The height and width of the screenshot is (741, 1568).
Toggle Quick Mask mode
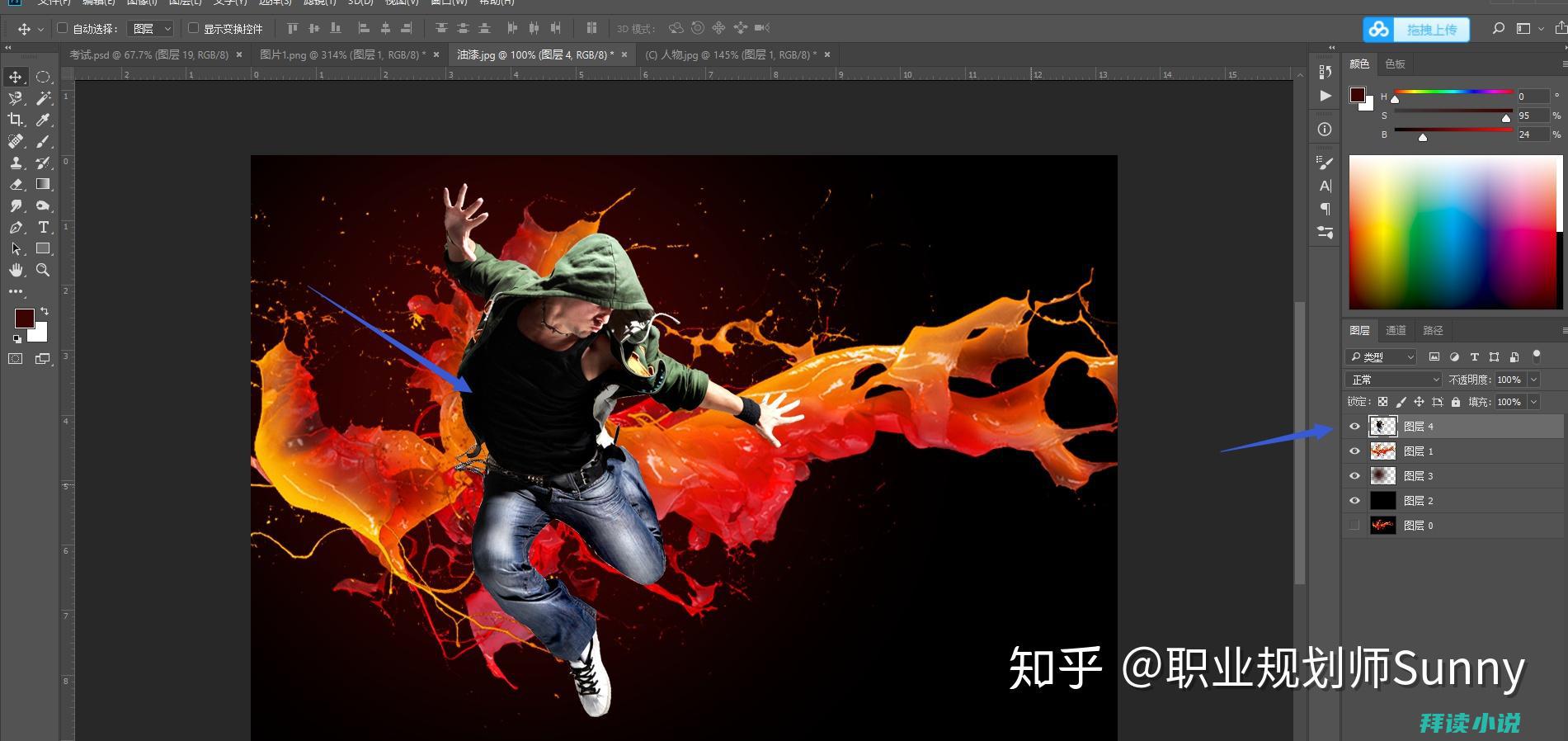tap(16, 359)
